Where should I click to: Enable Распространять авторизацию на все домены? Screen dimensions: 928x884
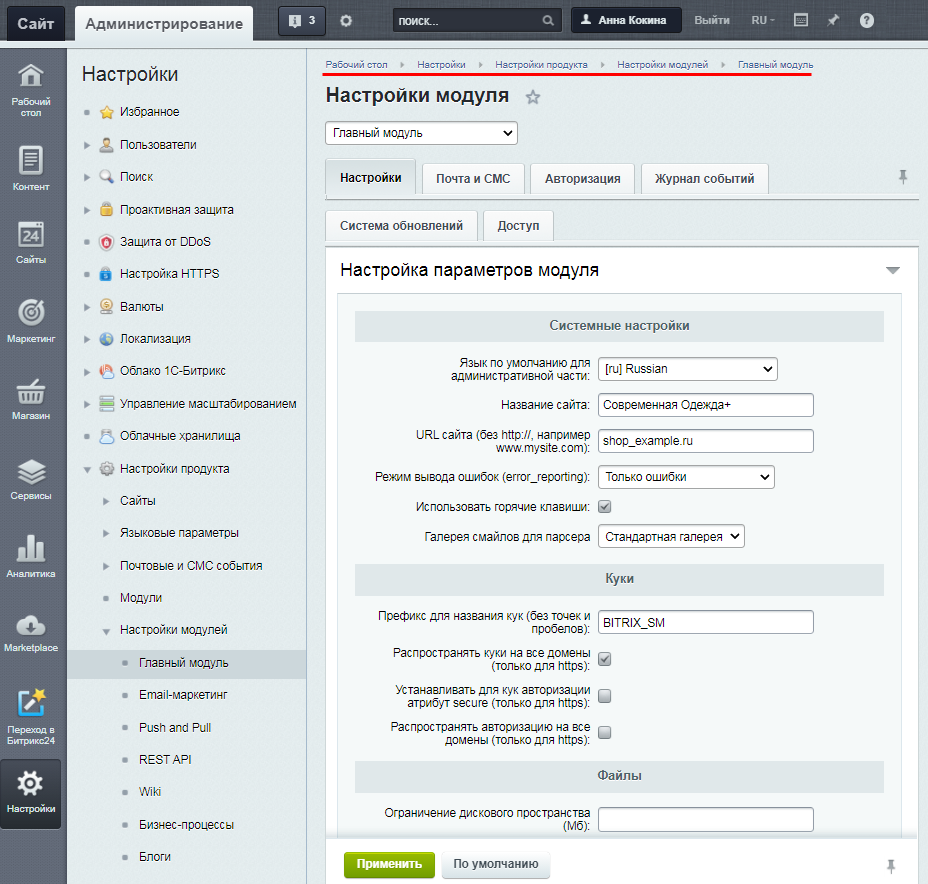[604, 733]
